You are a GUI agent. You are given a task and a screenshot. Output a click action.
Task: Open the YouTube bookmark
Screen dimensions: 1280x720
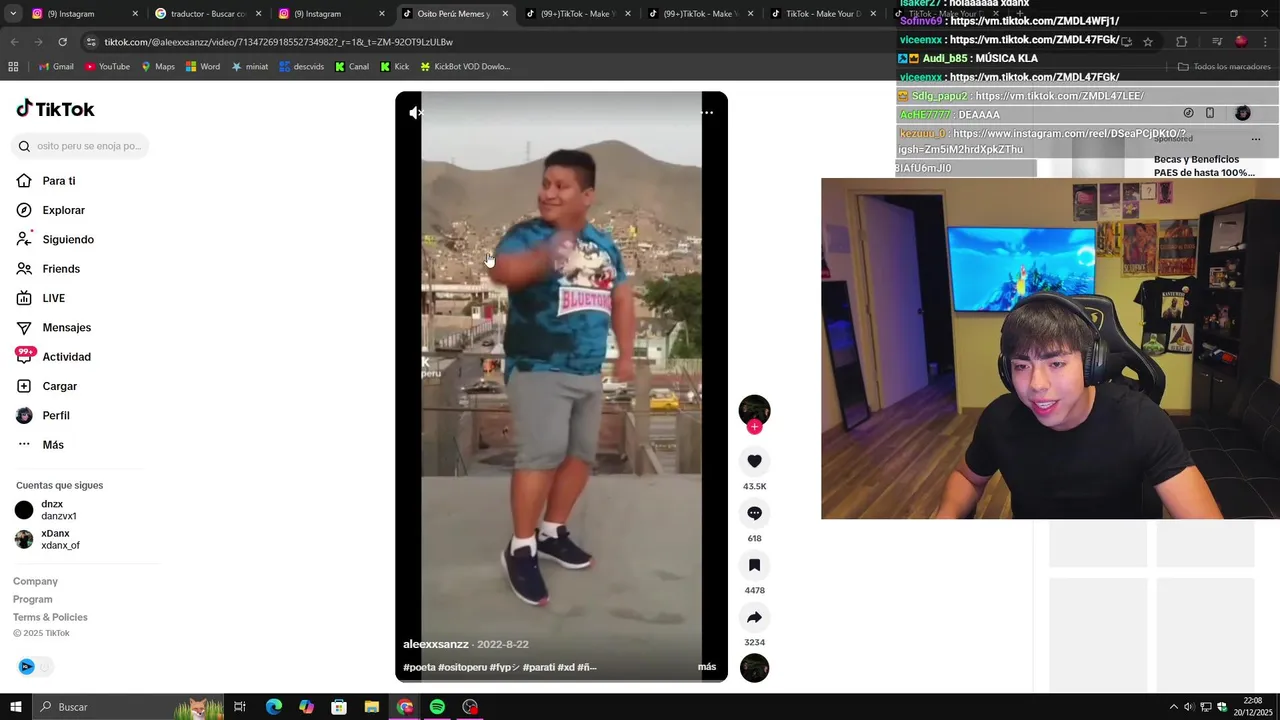107,67
